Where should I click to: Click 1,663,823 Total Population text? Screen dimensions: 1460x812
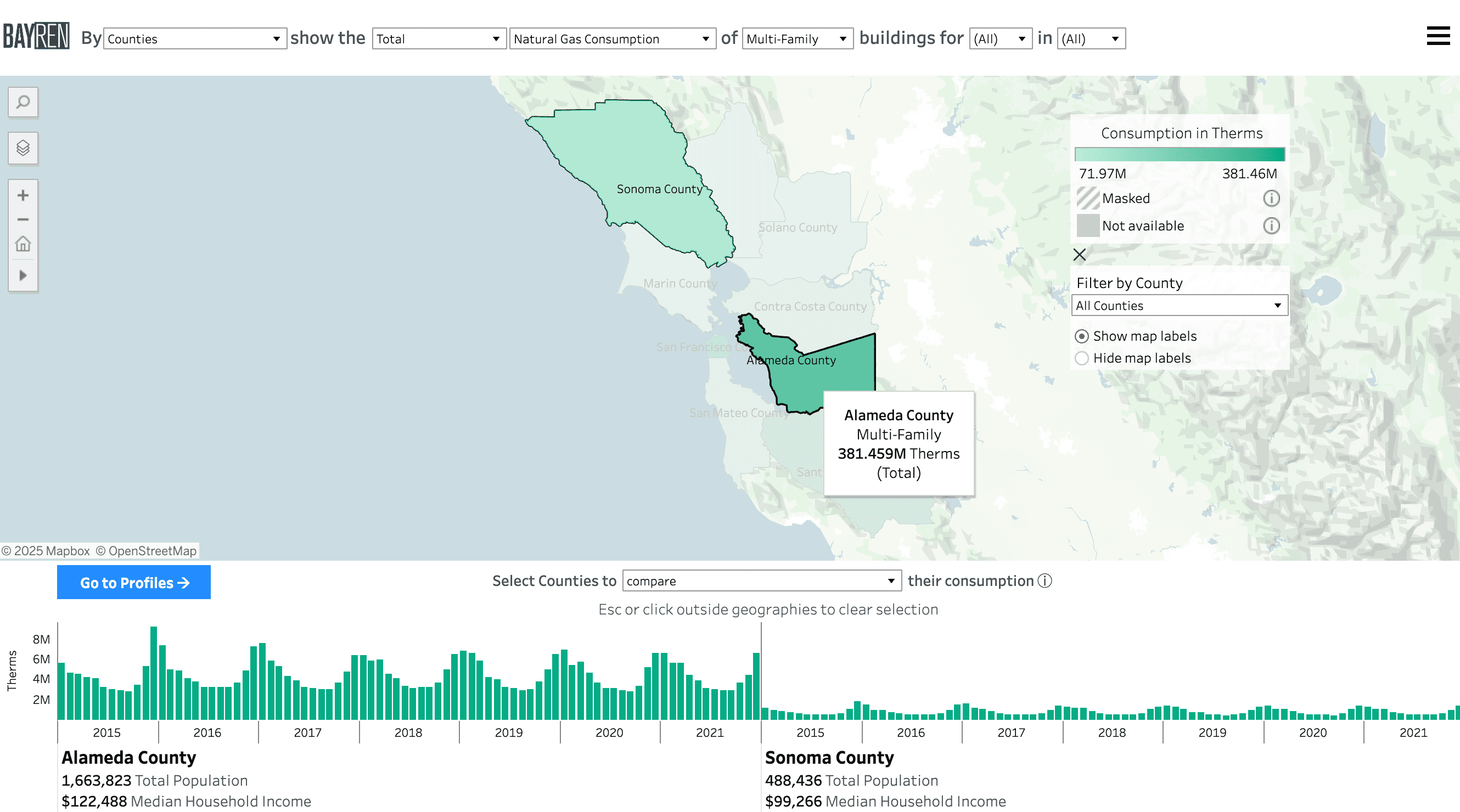coord(155,781)
